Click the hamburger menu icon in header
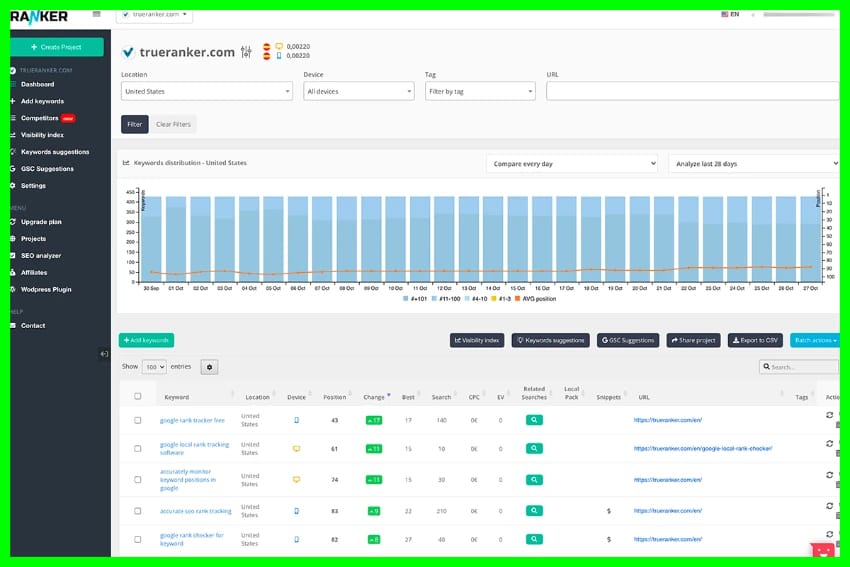850x567 pixels. click(x=96, y=15)
